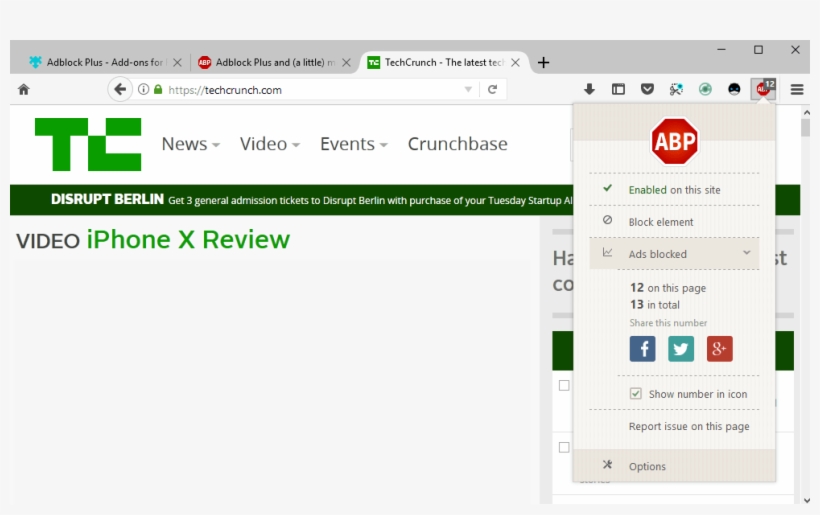The image size is (820, 515).
Task: Open the Events navigation dropdown
Action: (353, 144)
